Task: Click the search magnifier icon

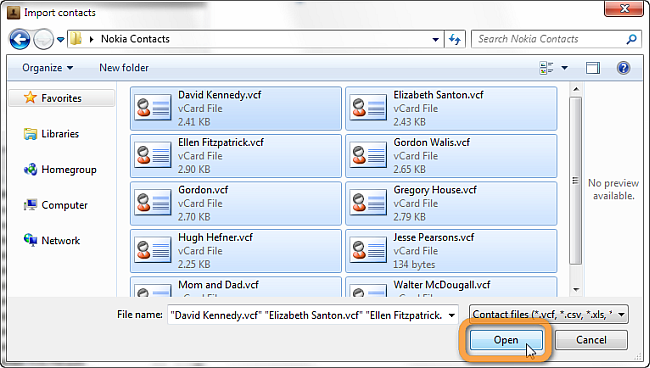Action: click(x=631, y=39)
